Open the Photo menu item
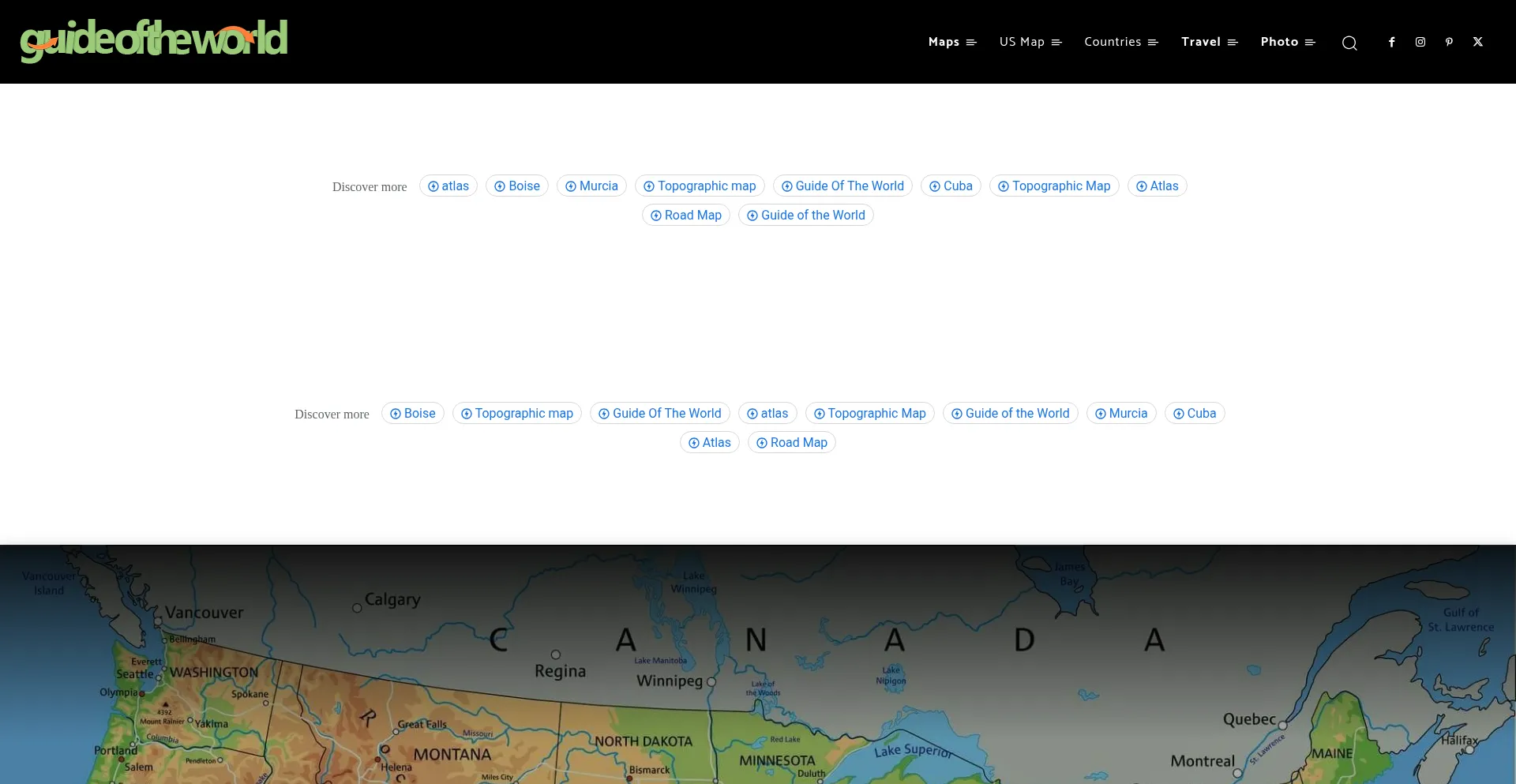Image resolution: width=1516 pixels, height=784 pixels. pyautogui.click(x=1287, y=42)
